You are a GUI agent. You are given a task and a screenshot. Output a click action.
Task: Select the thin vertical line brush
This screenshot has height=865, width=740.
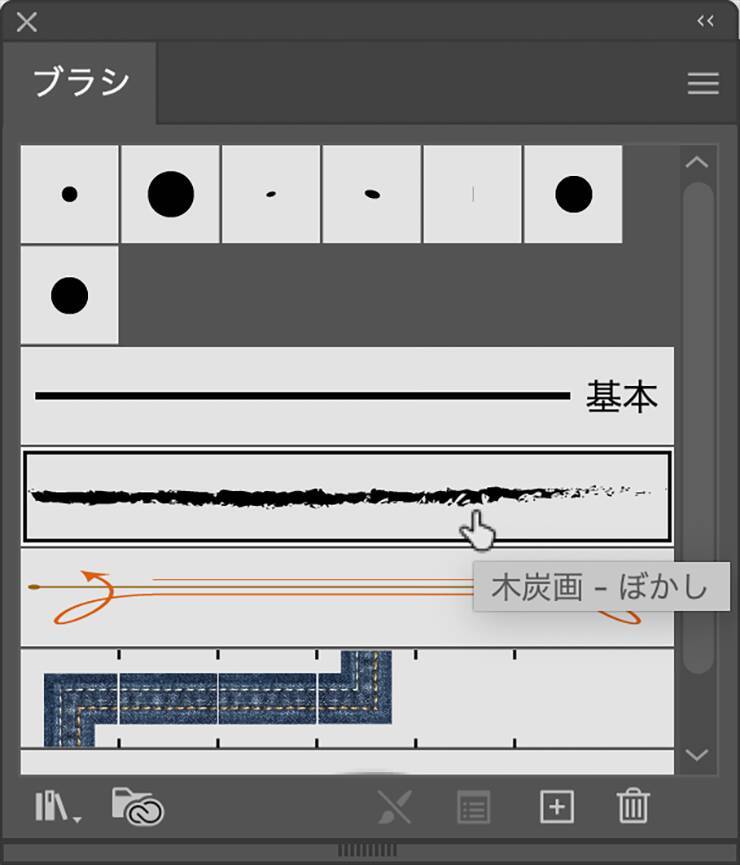(x=472, y=194)
